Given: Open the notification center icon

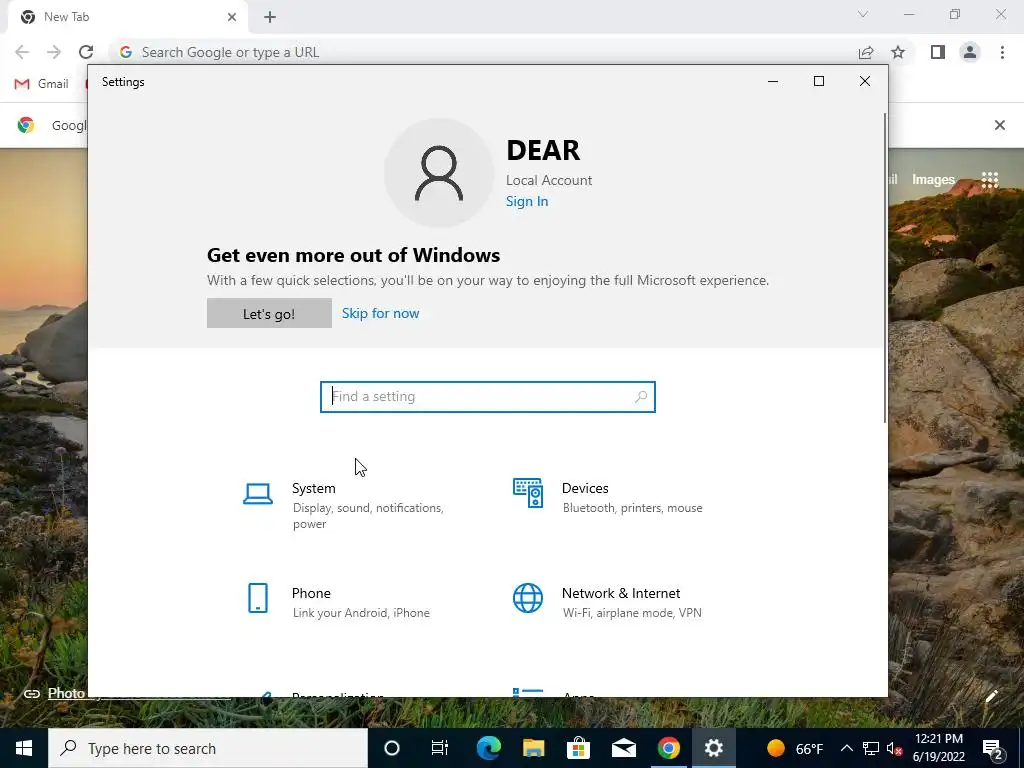Looking at the screenshot, I should coord(993,748).
